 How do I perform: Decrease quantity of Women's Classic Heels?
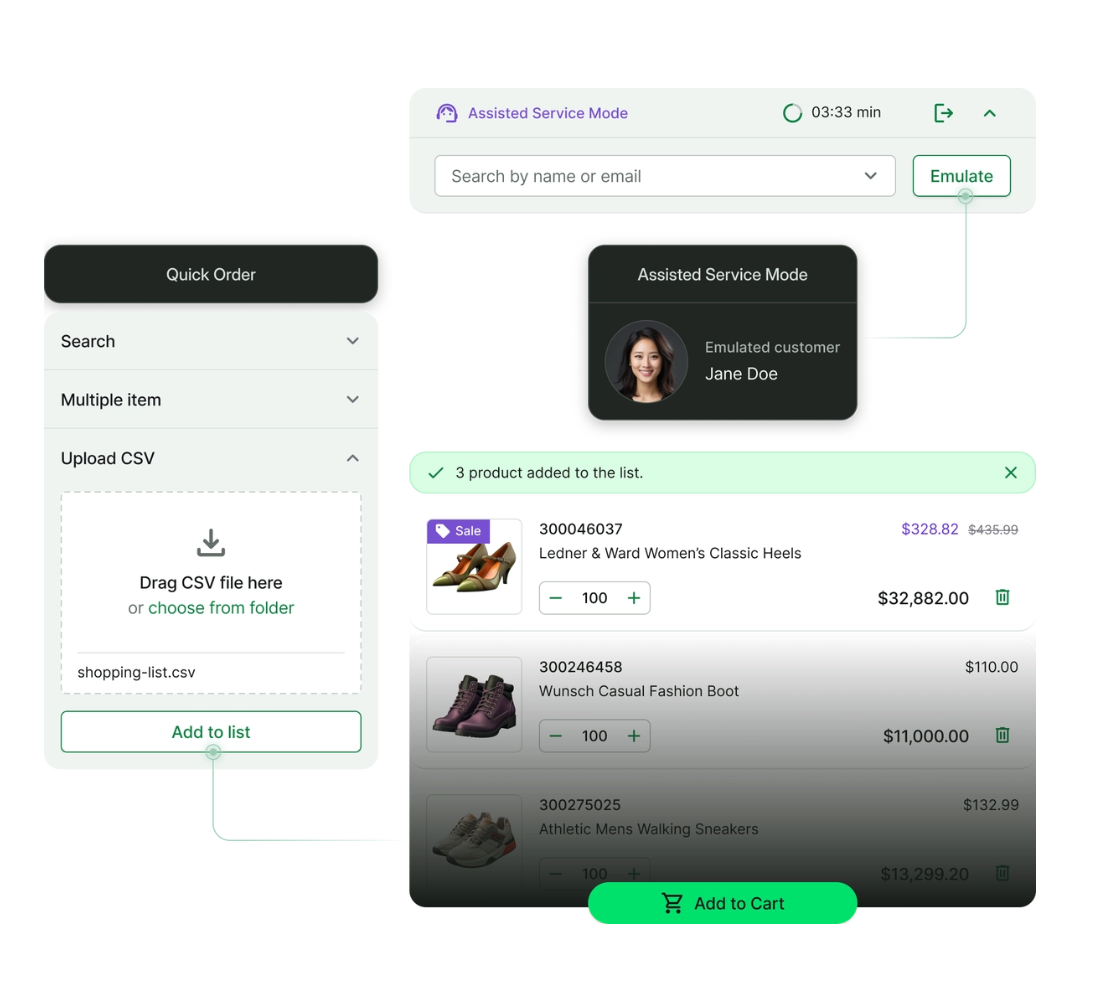tap(556, 598)
